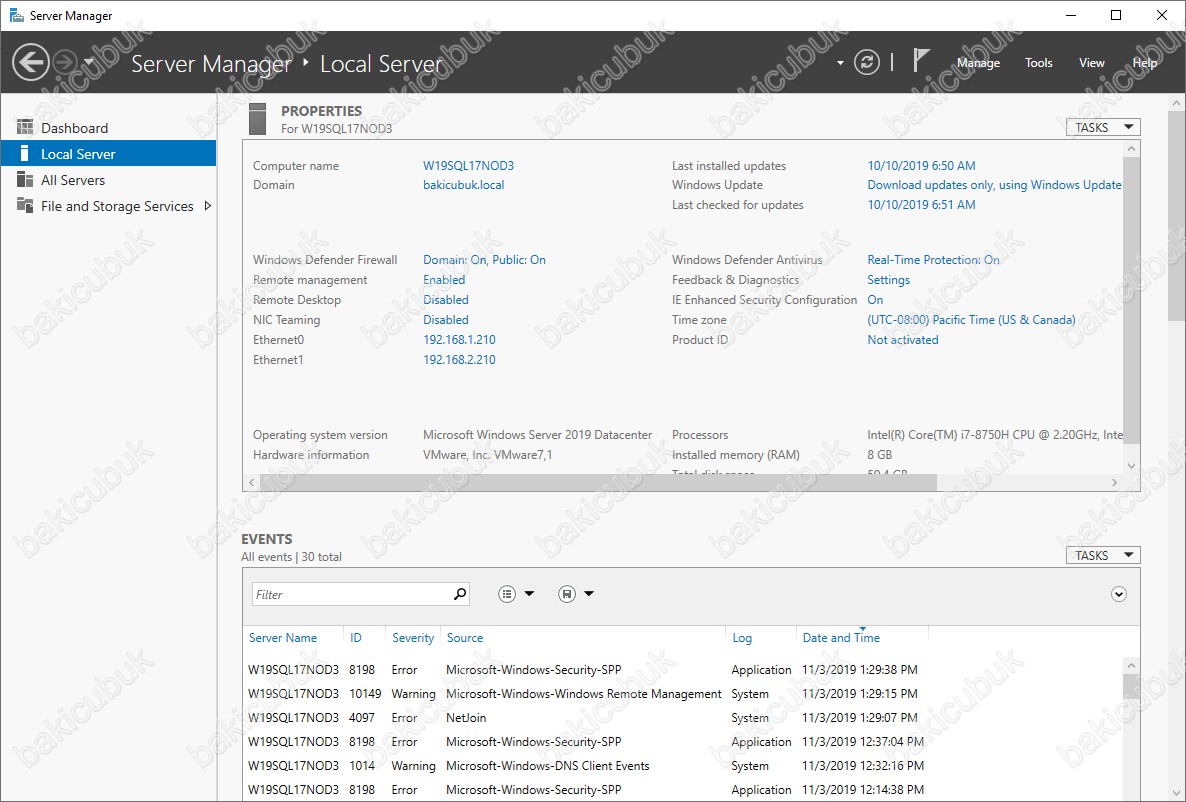Click the Dashboard grid icon
This screenshot has width=1186, height=802.
point(25,127)
